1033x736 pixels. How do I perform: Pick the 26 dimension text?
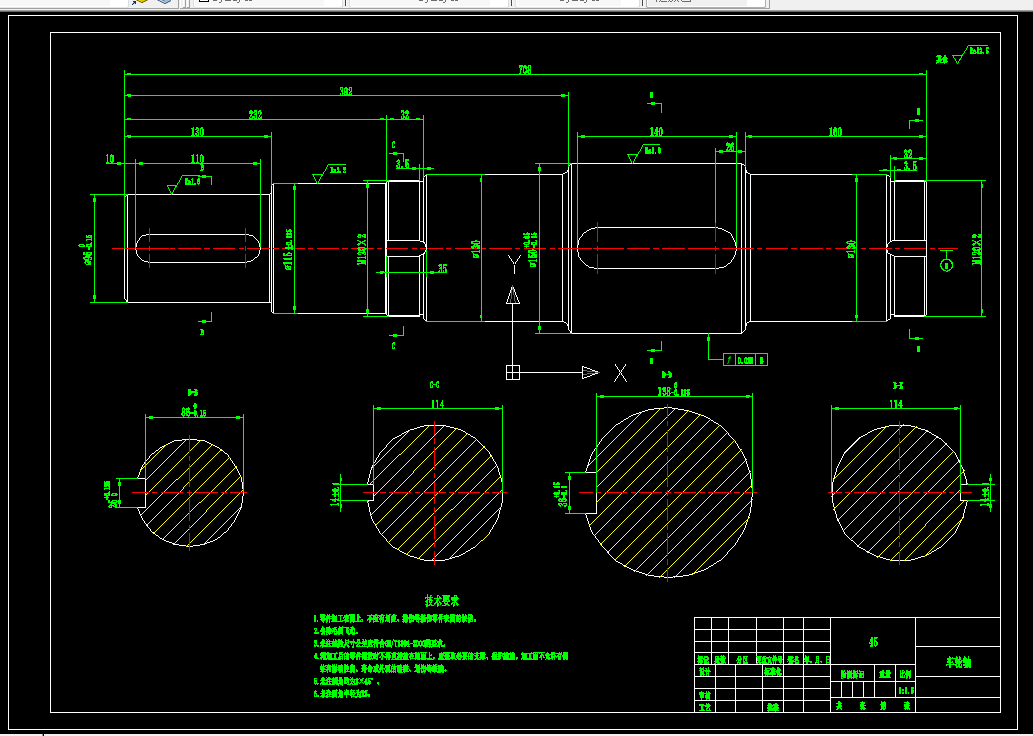pyautogui.click(x=730, y=147)
